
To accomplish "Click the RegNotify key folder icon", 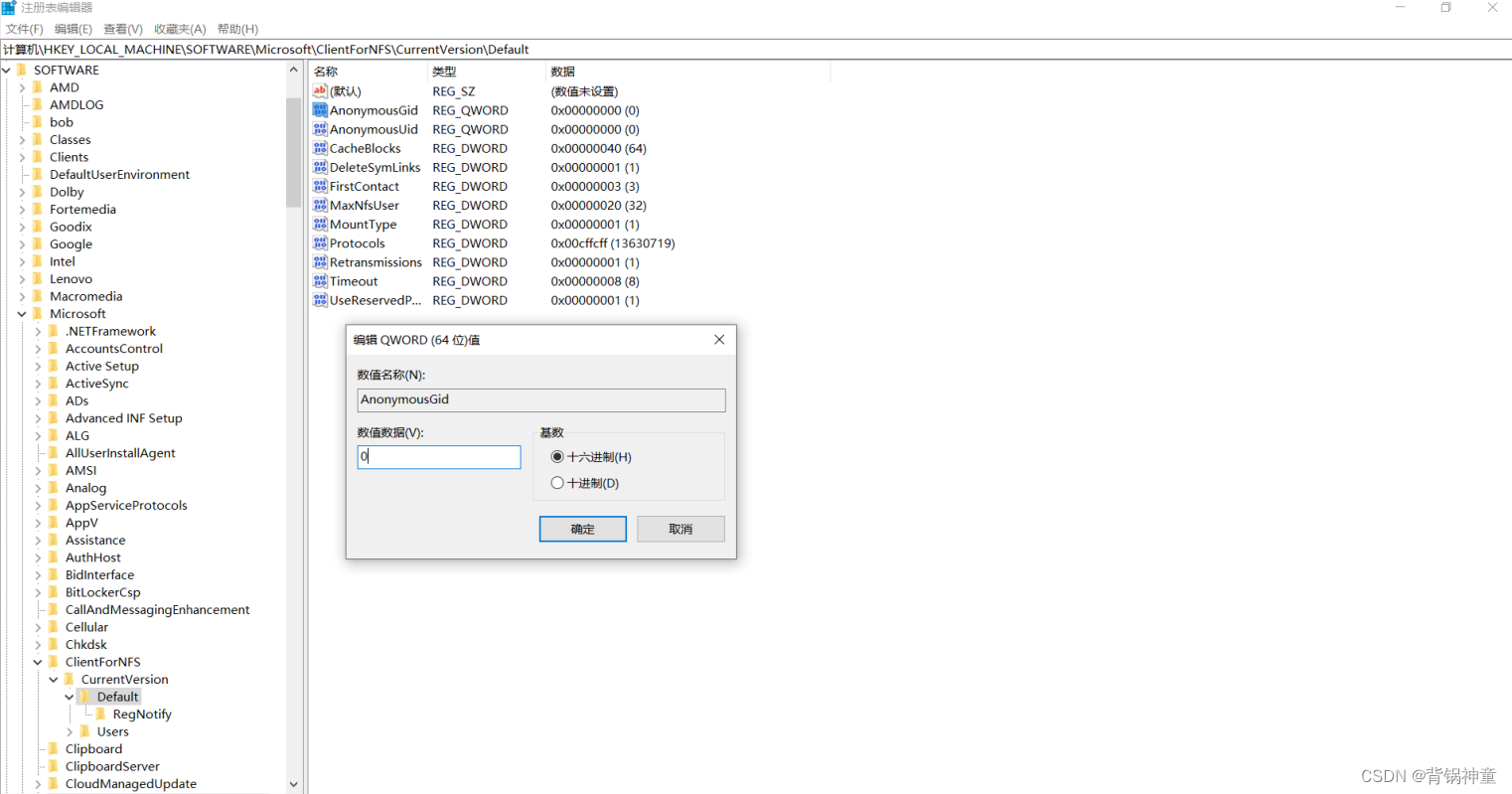I will tap(103, 714).
